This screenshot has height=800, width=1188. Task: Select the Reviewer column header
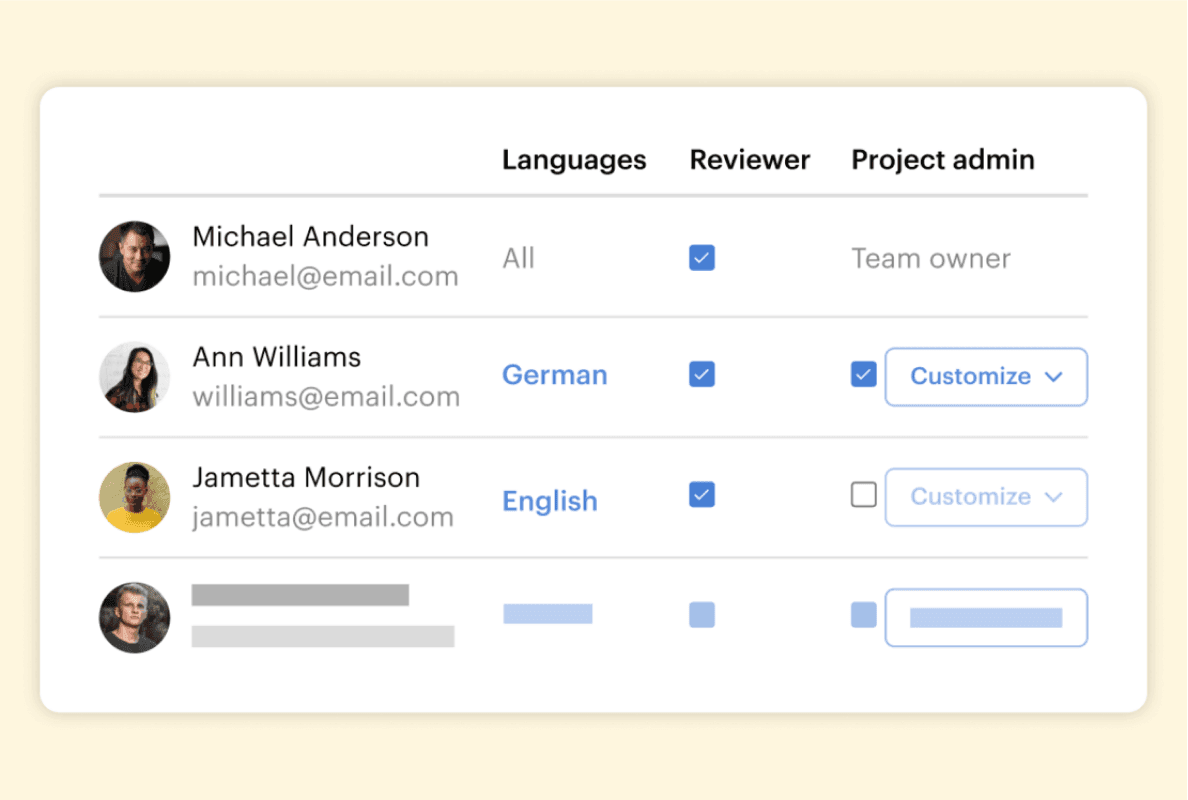(749, 160)
